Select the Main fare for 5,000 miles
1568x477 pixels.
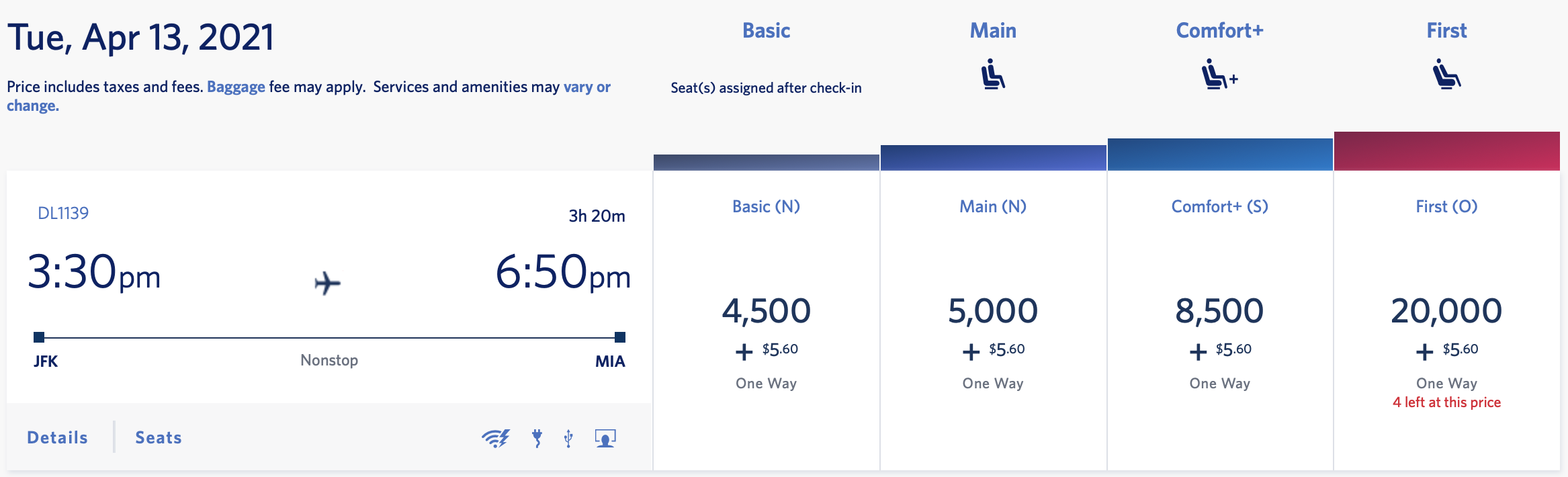pyautogui.click(x=992, y=309)
